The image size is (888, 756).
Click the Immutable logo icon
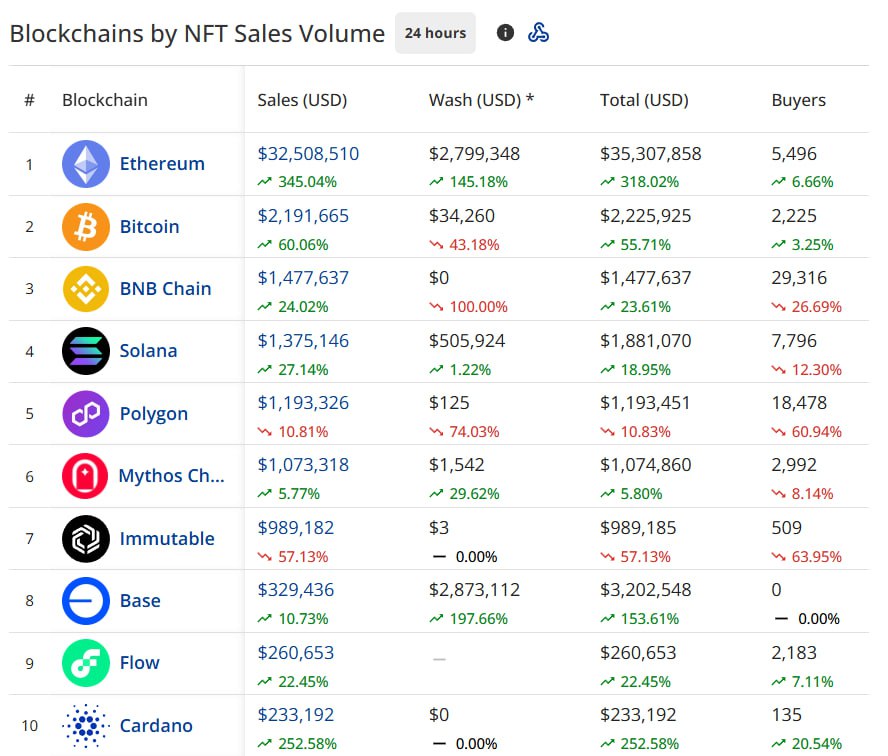coord(86,539)
